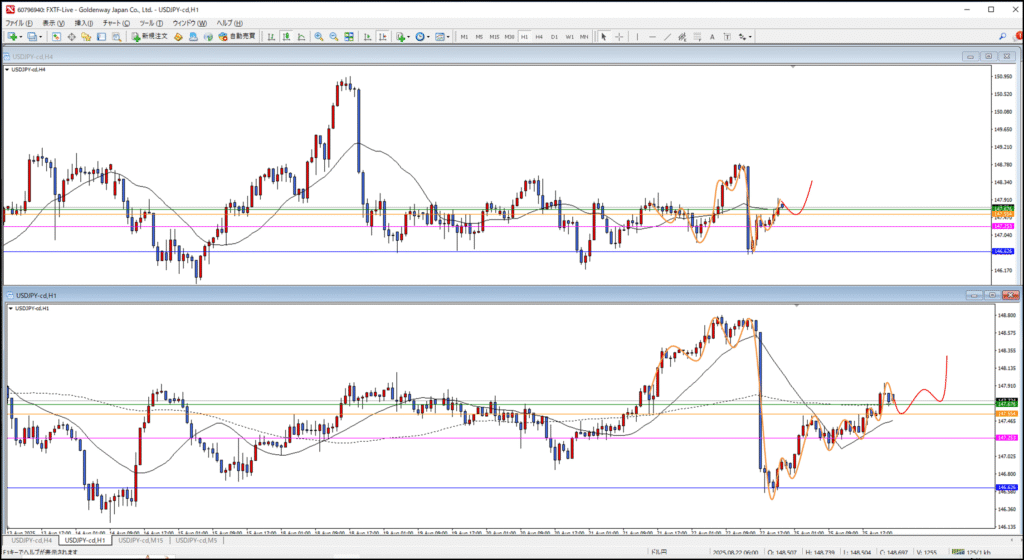Viewport: 1024px width, 560px height.
Task: Click the MetaEditor yellow book icon
Action: [x=178, y=37]
